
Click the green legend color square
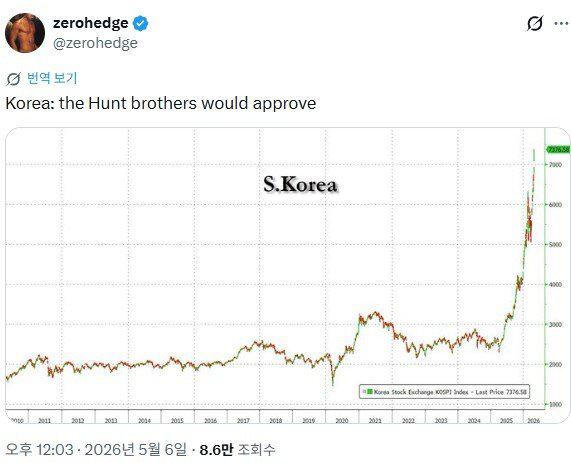[x=370, y=392]
